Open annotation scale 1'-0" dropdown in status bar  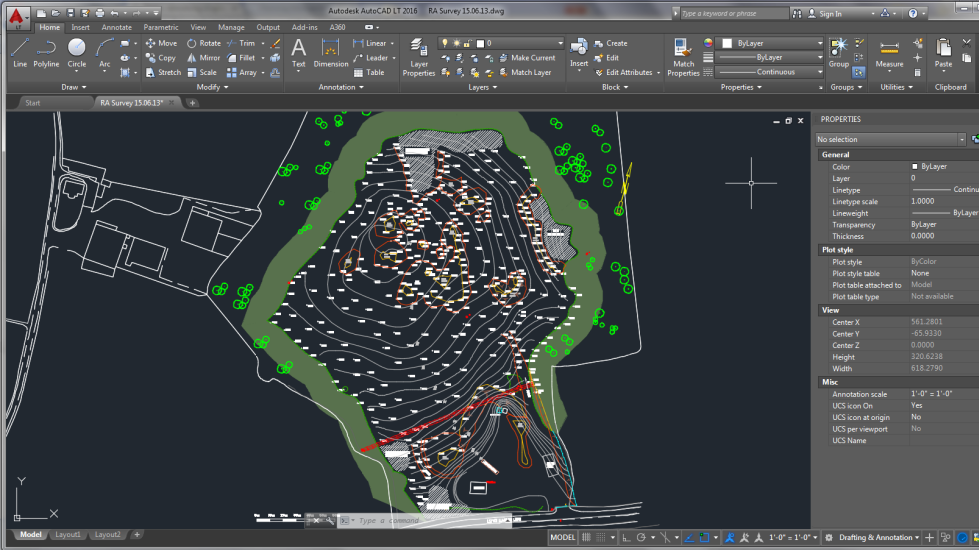pos(793,538)
